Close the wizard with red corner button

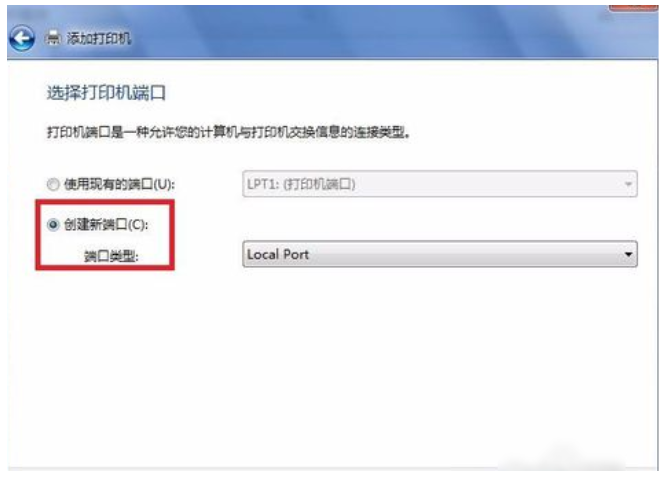coord(633,8)
